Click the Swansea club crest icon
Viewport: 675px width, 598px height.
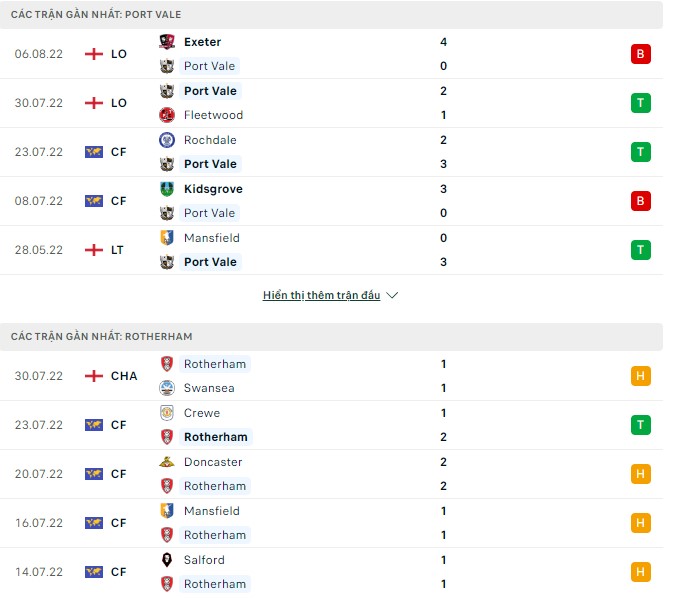click(167, 388)
